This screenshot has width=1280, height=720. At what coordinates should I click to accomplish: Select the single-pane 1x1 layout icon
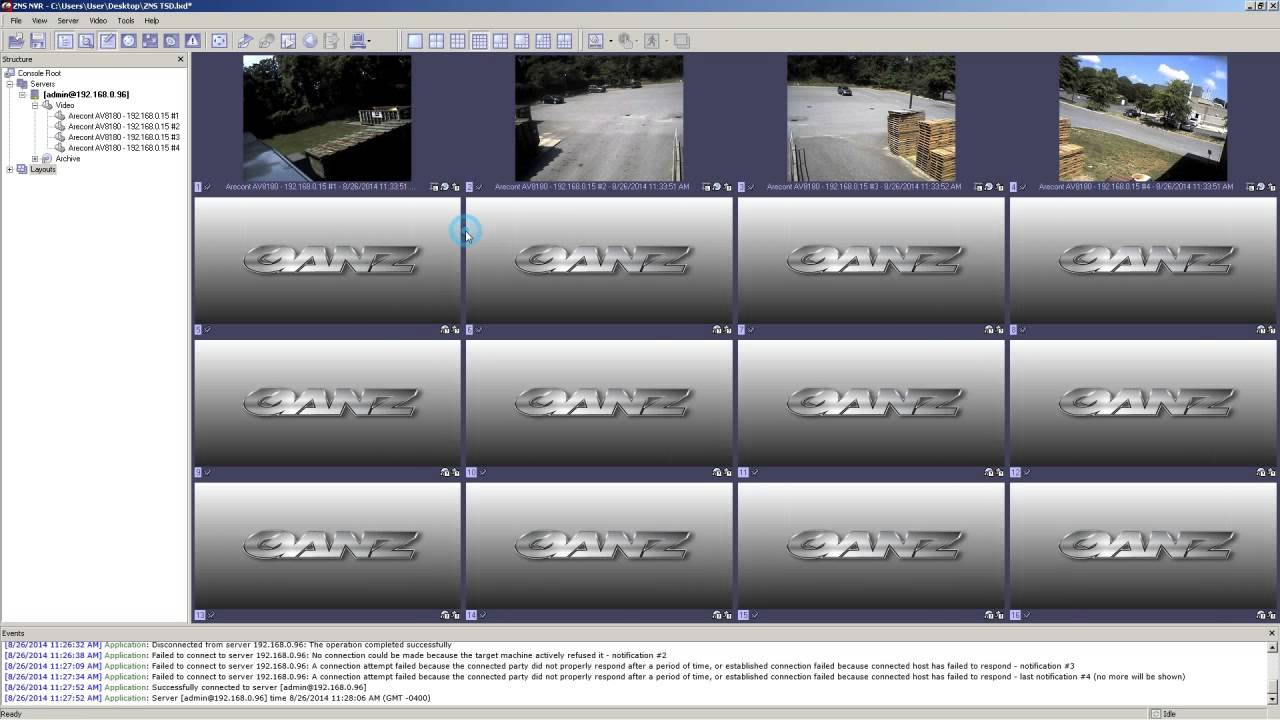[x=415, y=41]
